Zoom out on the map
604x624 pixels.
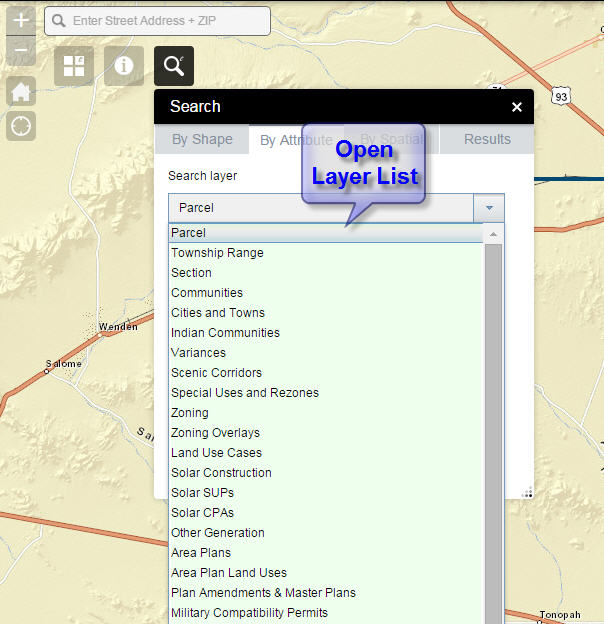coord(21,51)
